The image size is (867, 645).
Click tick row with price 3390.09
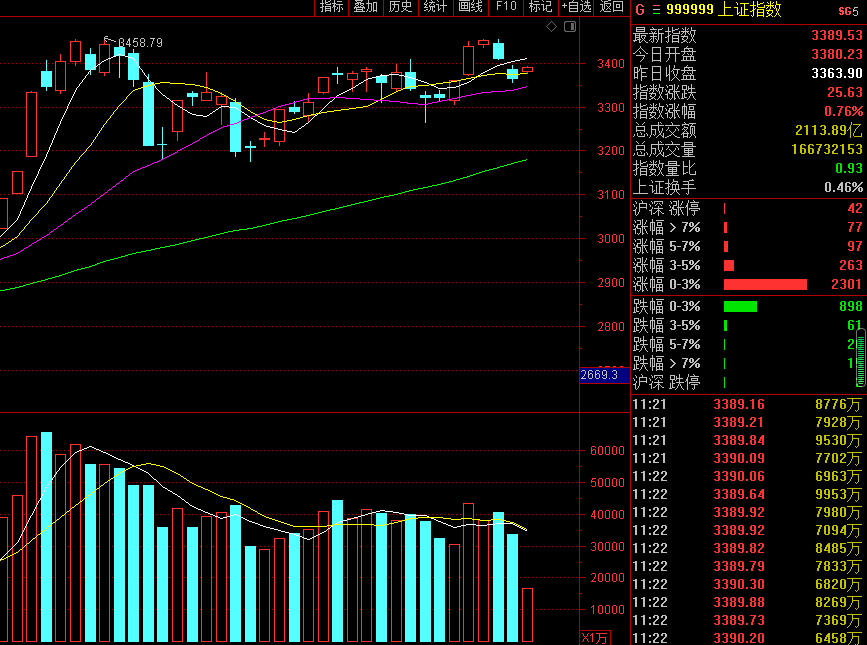(x=748, y=459)
